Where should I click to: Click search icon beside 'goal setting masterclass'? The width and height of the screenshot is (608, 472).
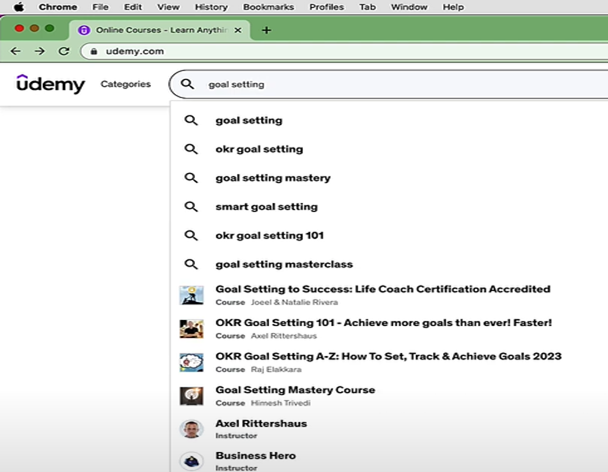pyautogui.click(x=191, y=264)
